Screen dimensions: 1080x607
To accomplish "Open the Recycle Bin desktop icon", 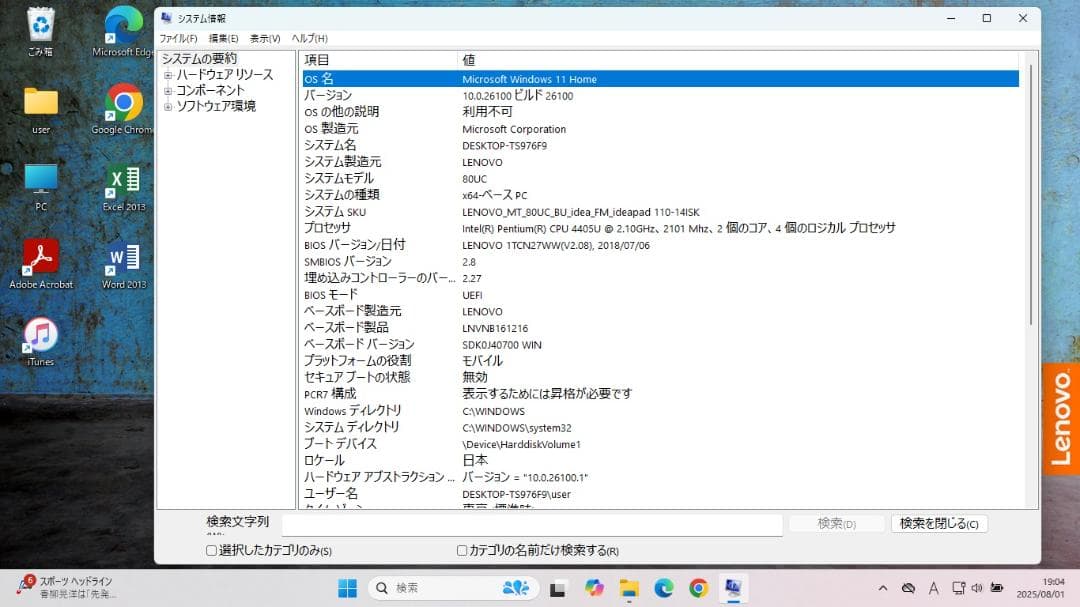I will tap(41, 31).
